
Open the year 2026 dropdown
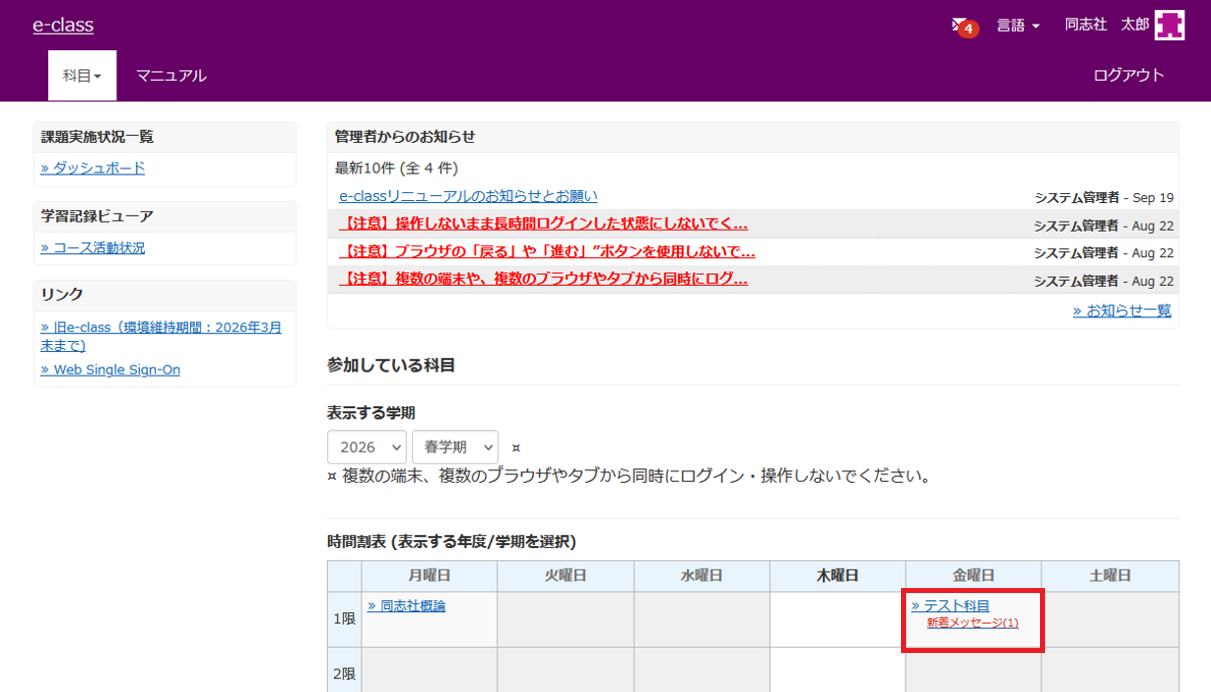367,447
